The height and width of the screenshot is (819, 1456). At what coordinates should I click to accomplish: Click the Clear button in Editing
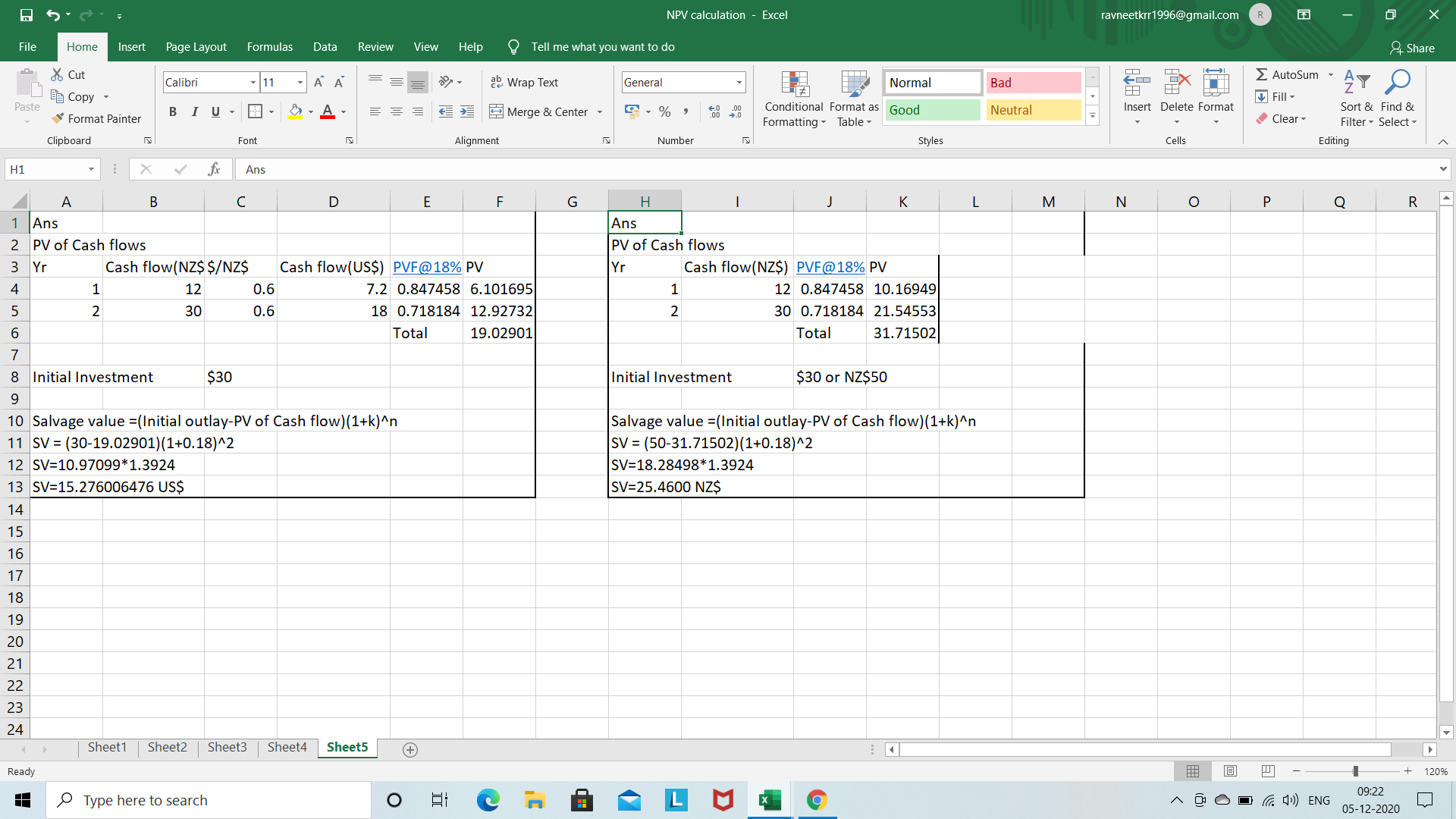point(1282,119)
